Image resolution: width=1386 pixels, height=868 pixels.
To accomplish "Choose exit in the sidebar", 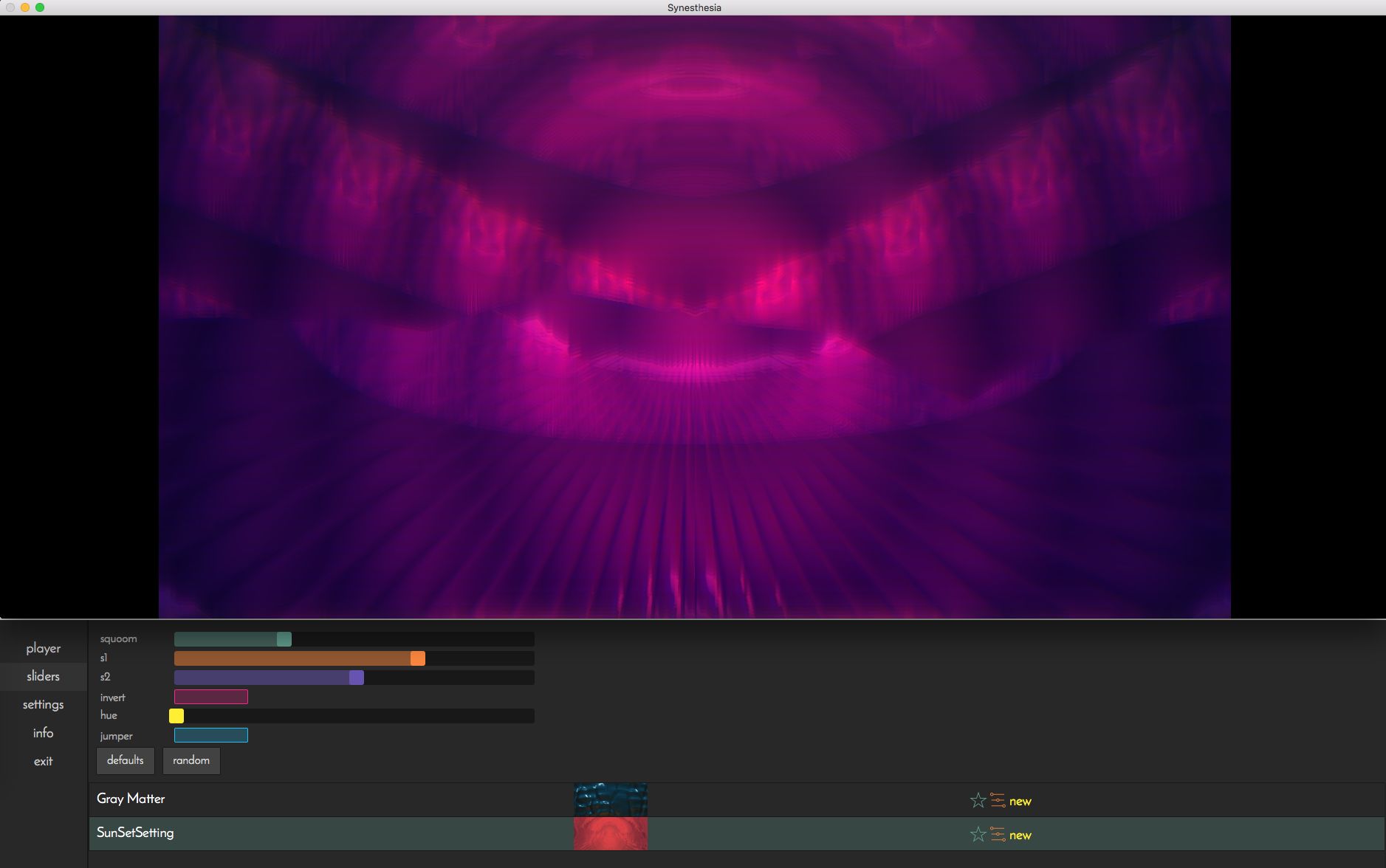I will [44, 761].
